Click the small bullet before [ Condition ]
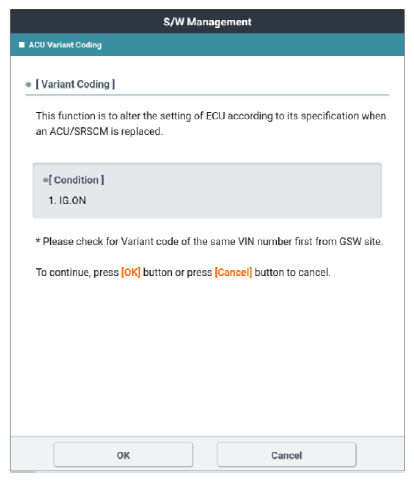Screen dimensions: 414x482 click(45, 180)
